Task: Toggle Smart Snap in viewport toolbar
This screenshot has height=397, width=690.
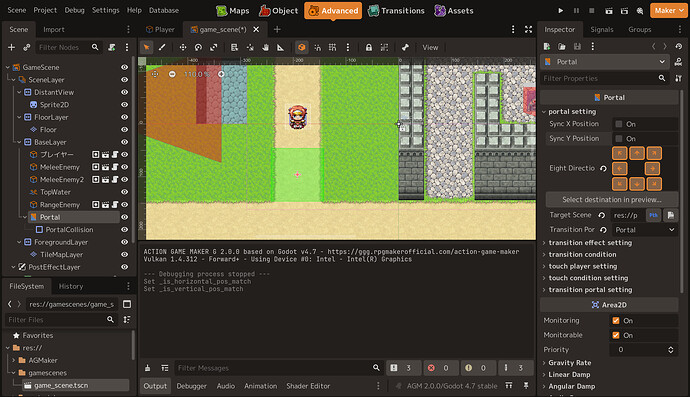Action: click(317, 48)
